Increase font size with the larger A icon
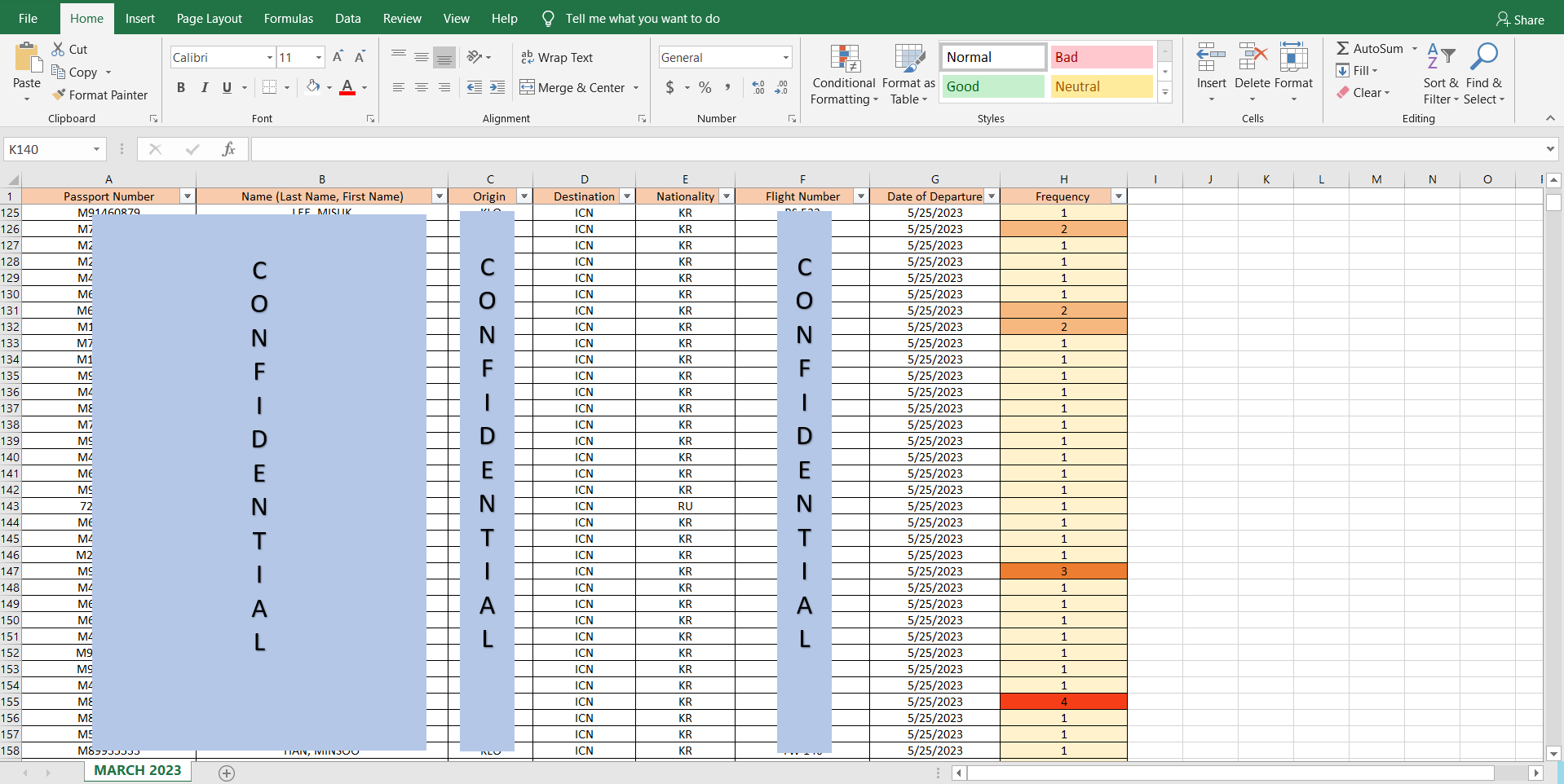1564x784 pixels. pos(338,57)
